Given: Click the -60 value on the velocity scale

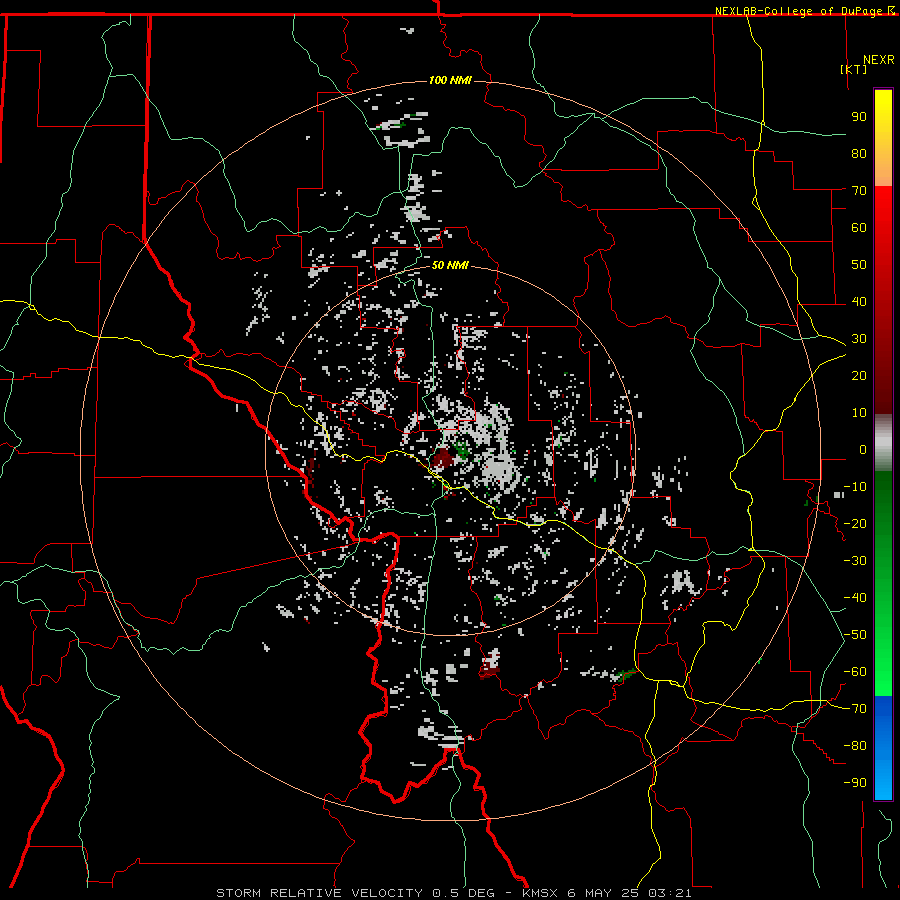Looking at the screenshot, I should coord(855,672).
